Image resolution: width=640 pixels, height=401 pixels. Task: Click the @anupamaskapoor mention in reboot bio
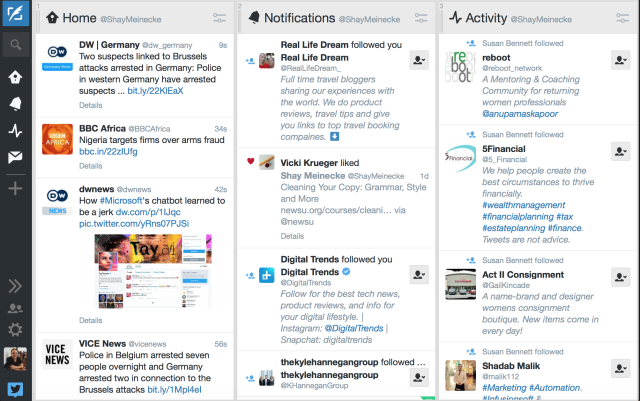(520, 114)
